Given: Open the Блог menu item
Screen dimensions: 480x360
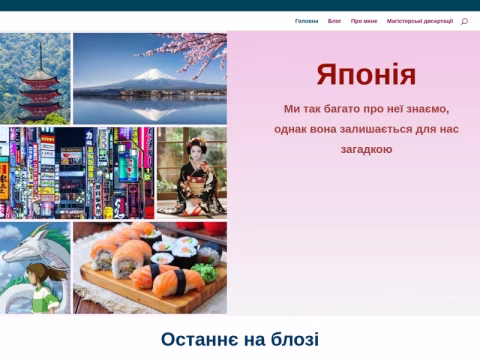Looking at the screenshot, I should tap(334, 21).
